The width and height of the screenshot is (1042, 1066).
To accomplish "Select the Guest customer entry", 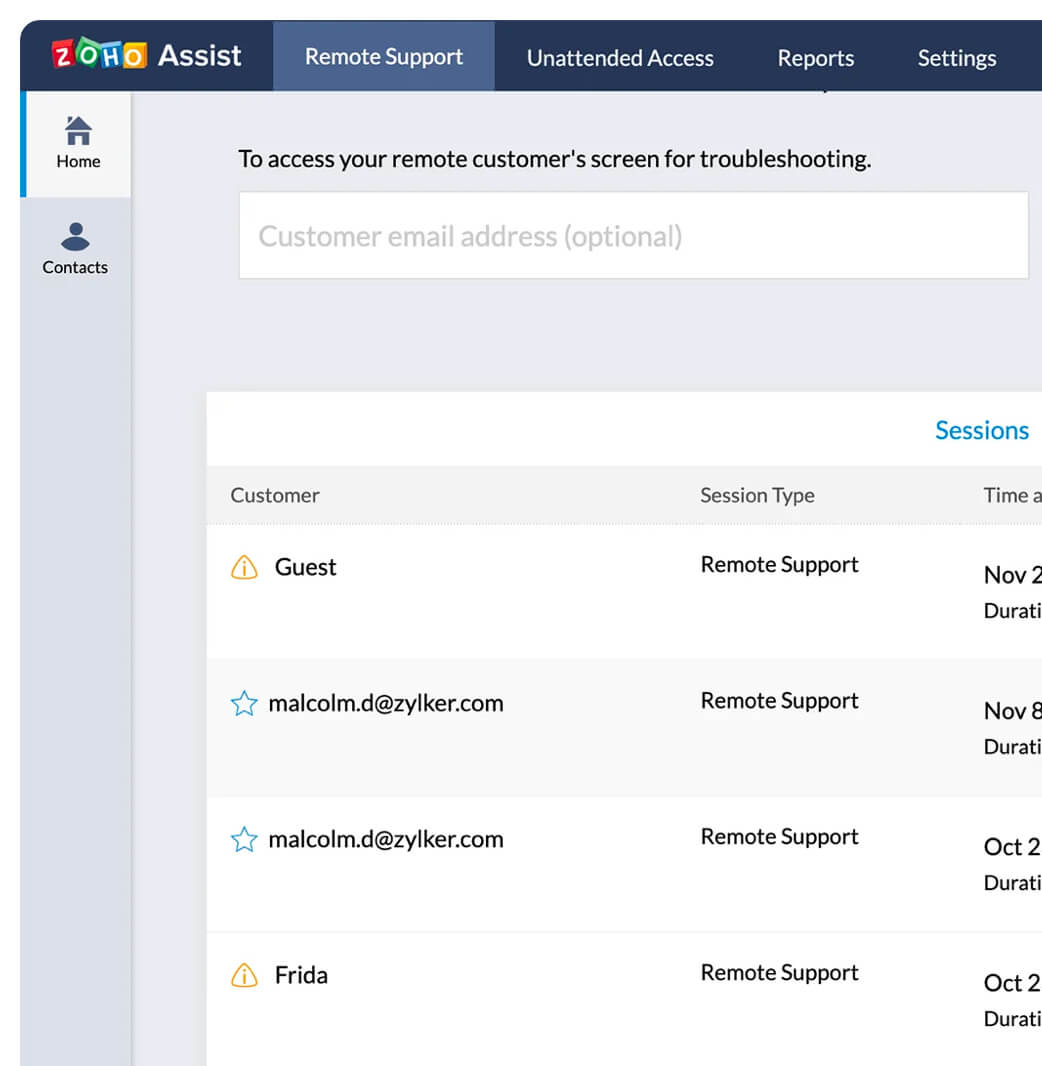I will pyautogui.click(x=305, y=567).
